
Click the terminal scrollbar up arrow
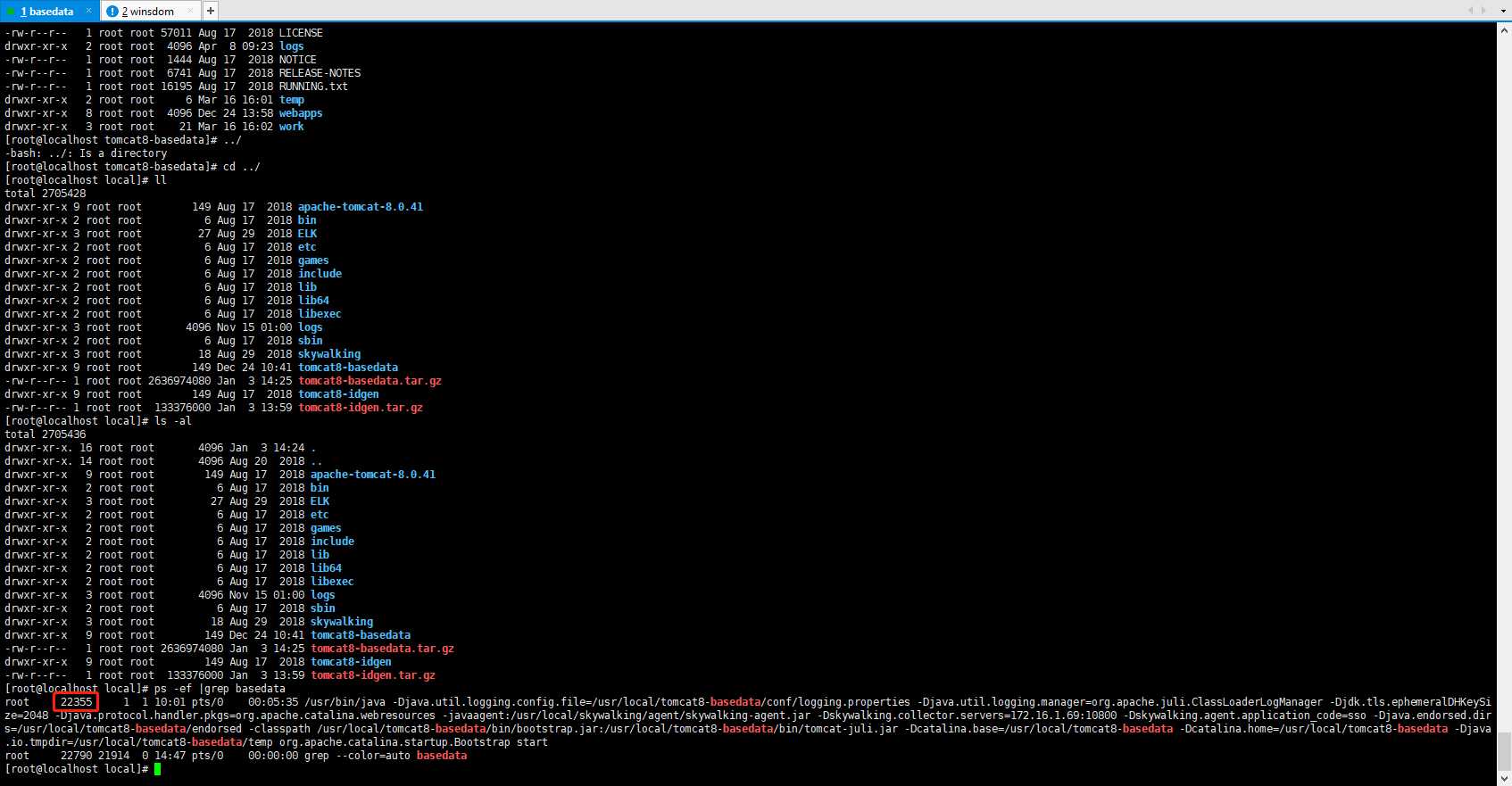[1505, 29]
